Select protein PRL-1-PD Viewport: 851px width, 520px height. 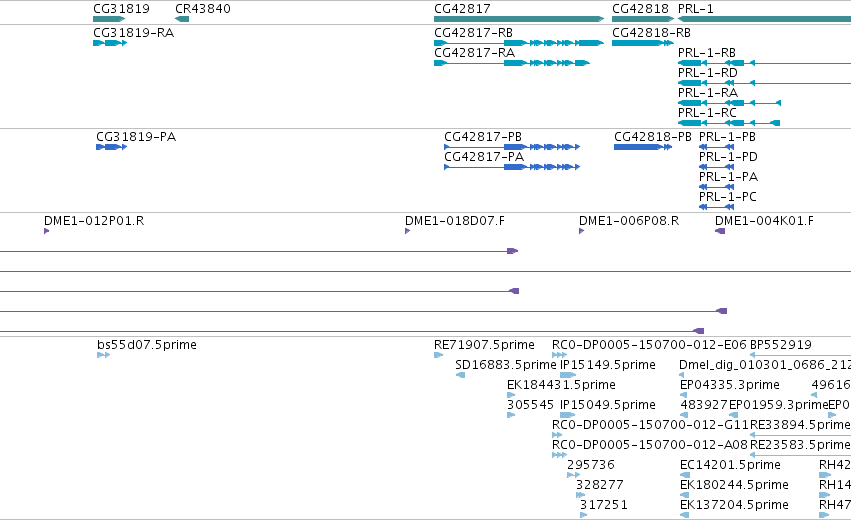pyautogui.click(x=716, y=167)
